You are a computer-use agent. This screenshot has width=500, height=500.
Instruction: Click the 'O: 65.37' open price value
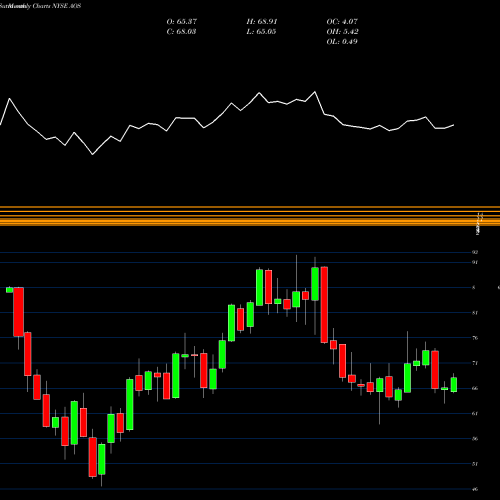[182, 22]
